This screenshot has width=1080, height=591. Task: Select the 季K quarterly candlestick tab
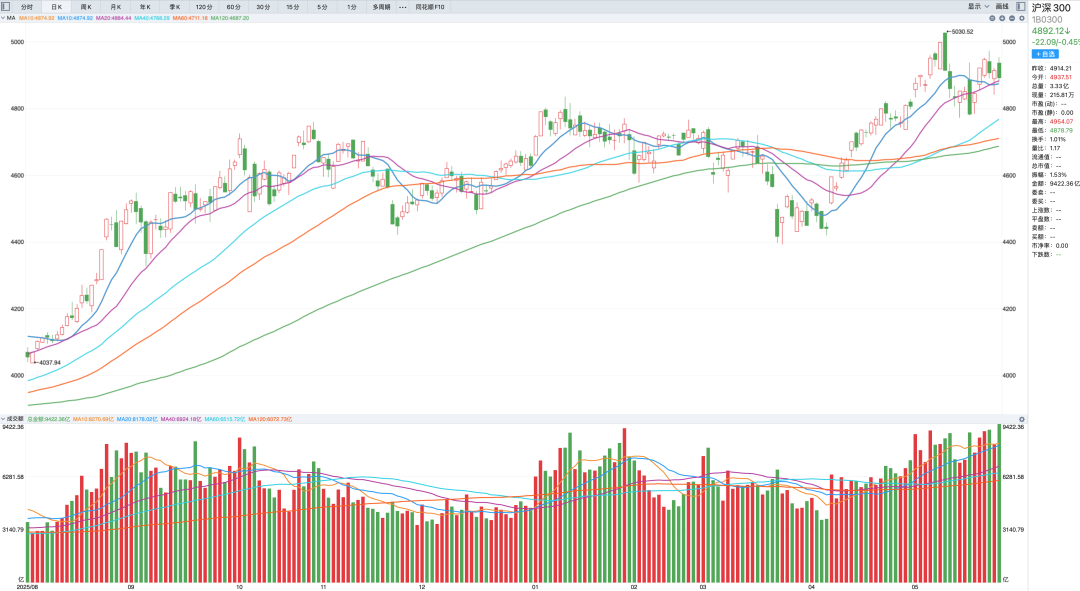[x=175, y=7]
